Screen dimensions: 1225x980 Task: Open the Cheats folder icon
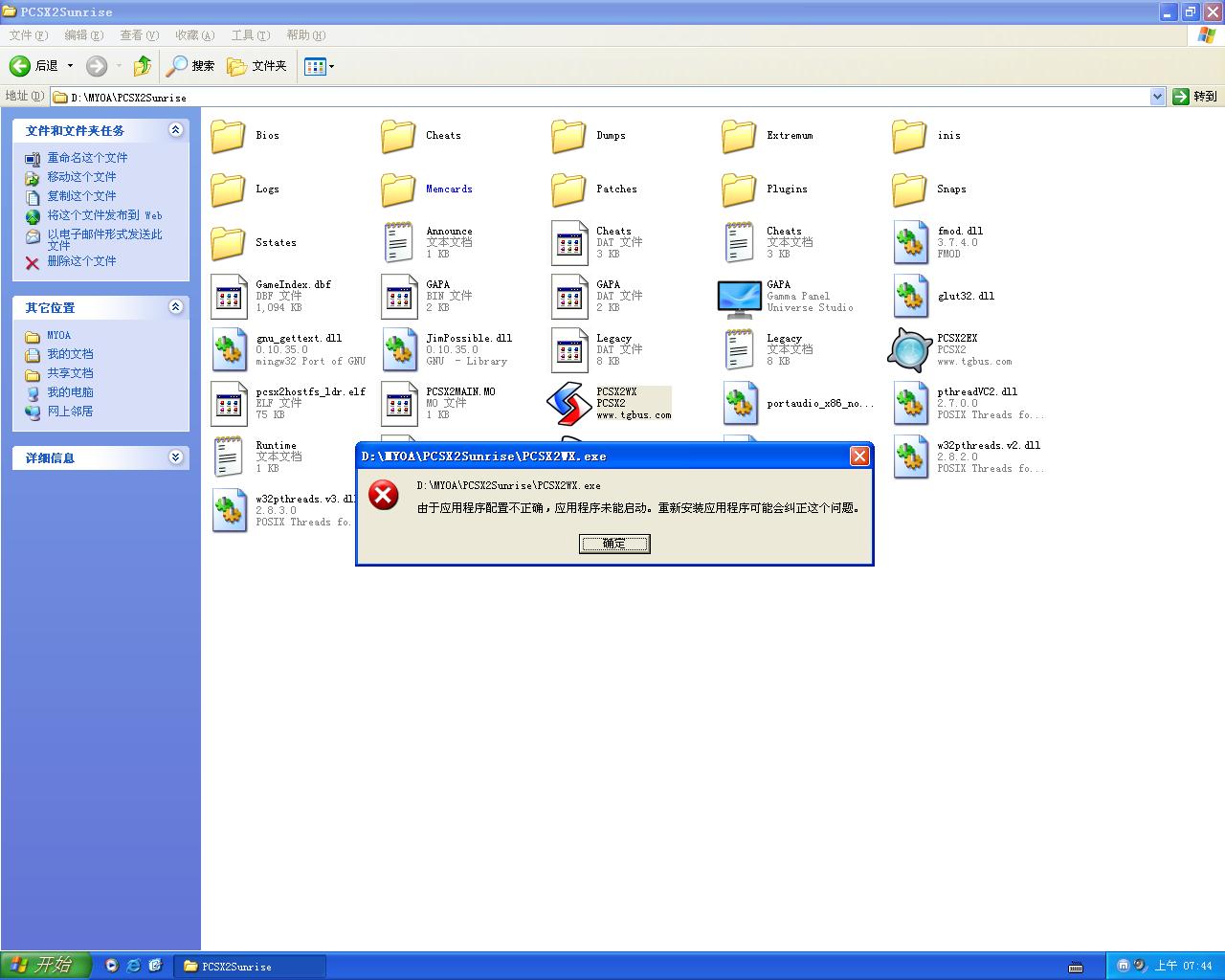pos(398,136)
